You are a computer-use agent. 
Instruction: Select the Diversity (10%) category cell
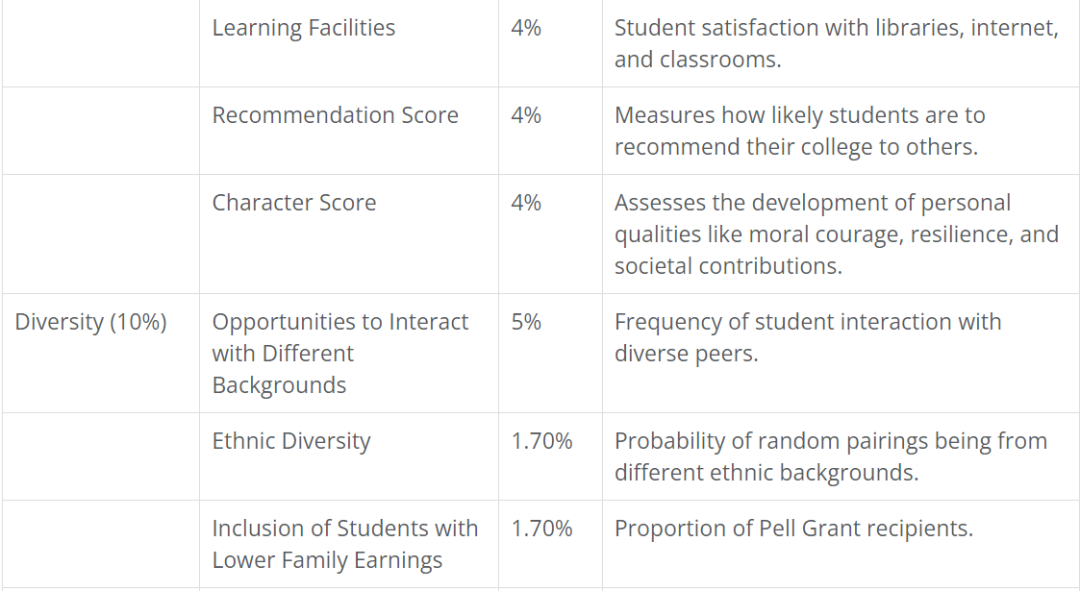pos(91,322)
